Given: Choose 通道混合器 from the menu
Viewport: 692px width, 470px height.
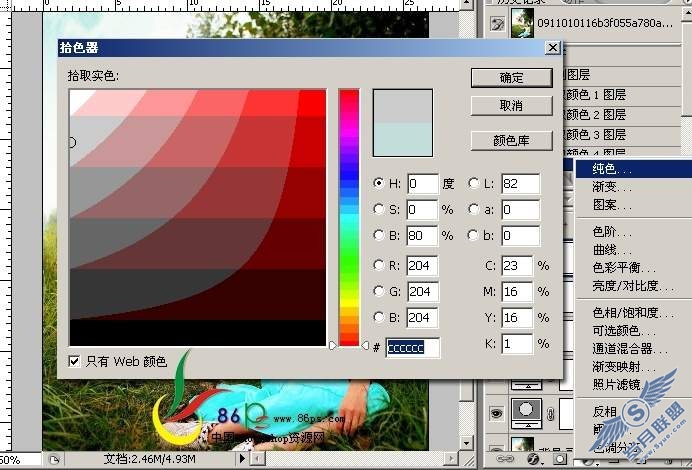Looking at the screenshot, I should 634,349.
